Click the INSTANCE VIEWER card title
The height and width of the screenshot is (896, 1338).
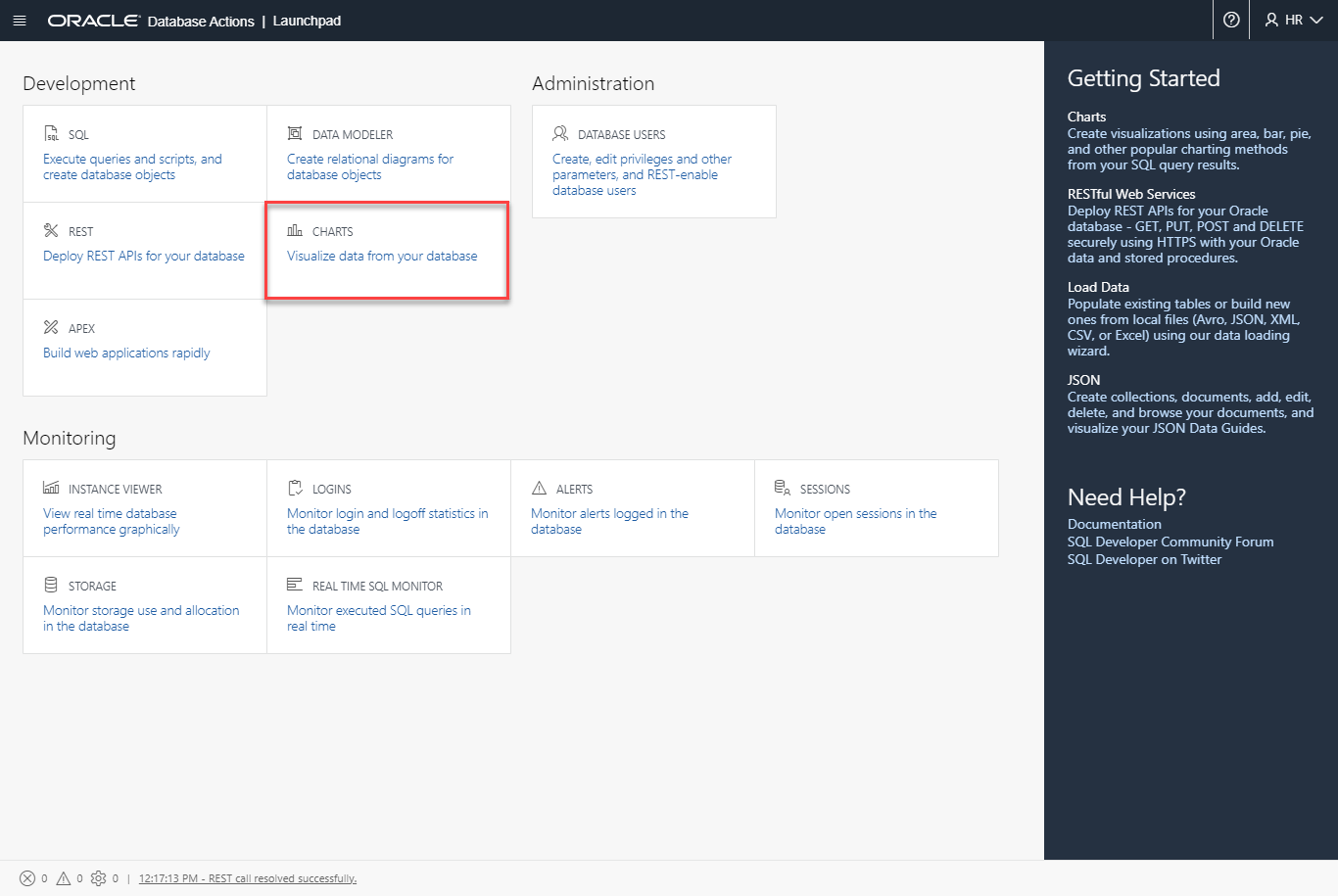[x=116, y=489]
